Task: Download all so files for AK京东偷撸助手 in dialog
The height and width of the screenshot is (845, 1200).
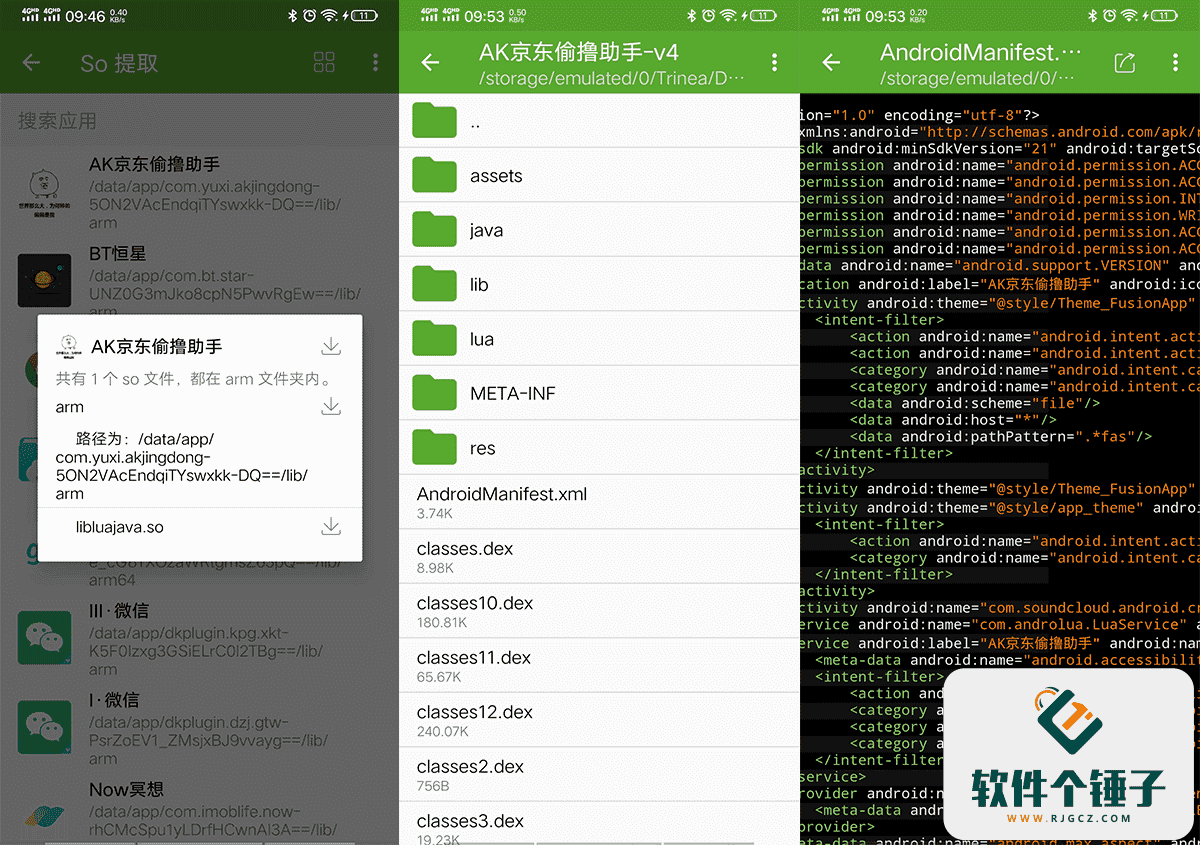Action: (x=331, y=346)
